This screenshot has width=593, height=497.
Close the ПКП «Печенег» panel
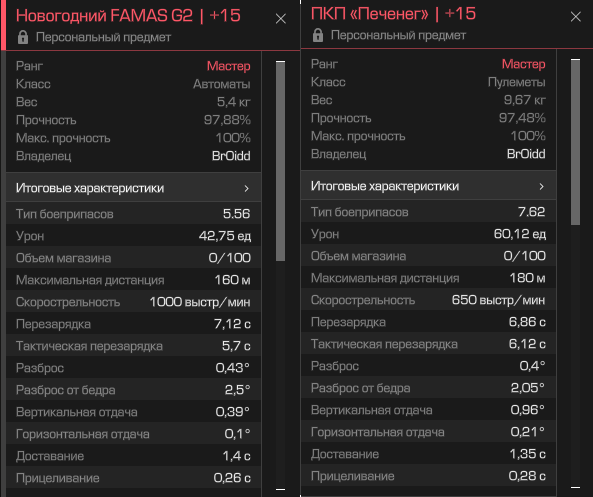(576, 17)
